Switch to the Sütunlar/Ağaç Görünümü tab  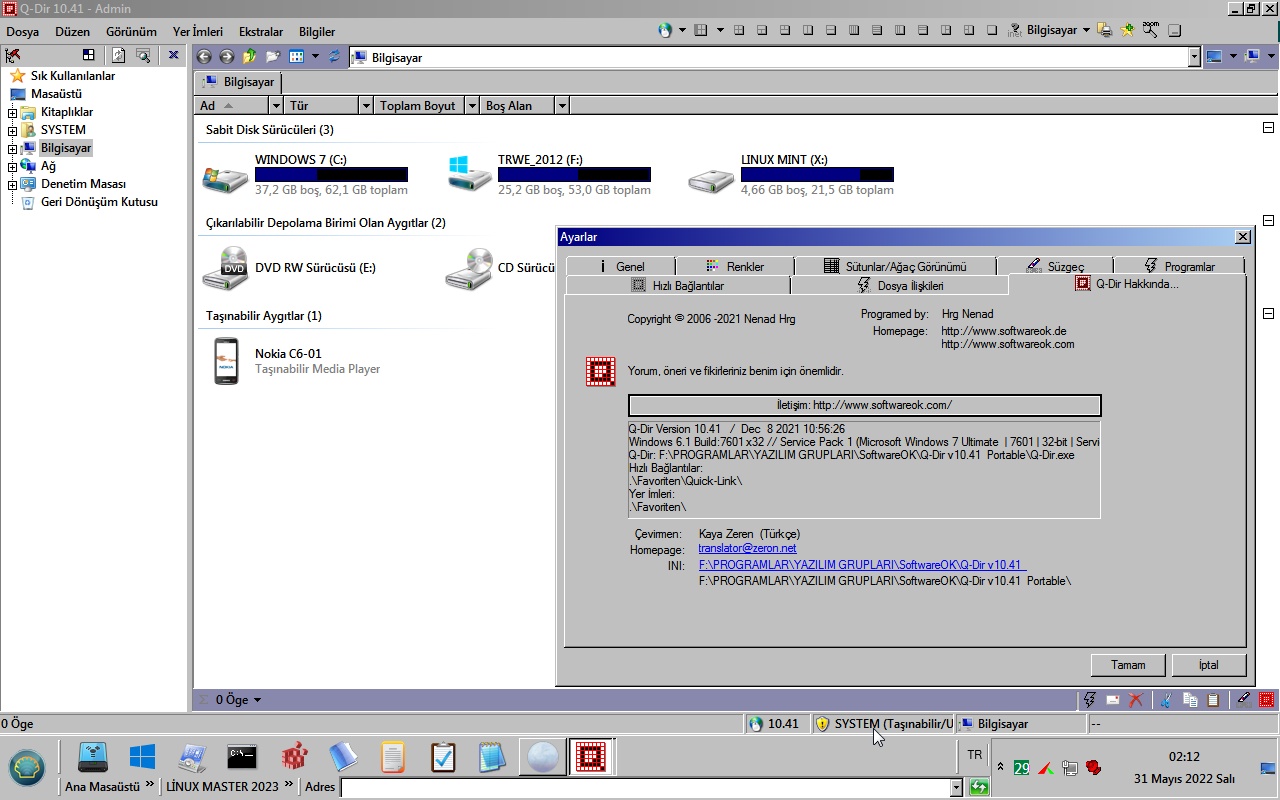(895, 266)
